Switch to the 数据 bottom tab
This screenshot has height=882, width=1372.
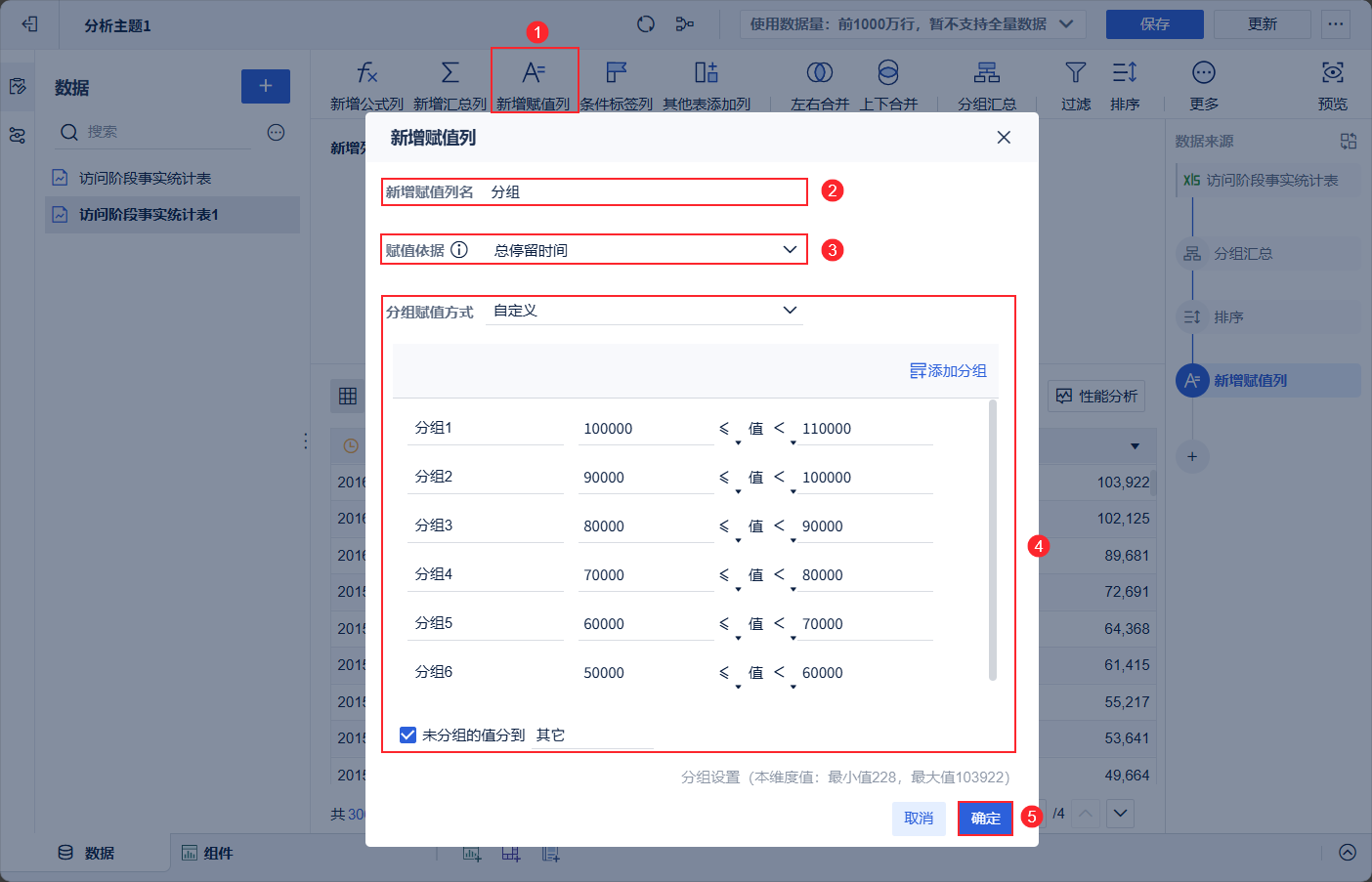point(86,853)
